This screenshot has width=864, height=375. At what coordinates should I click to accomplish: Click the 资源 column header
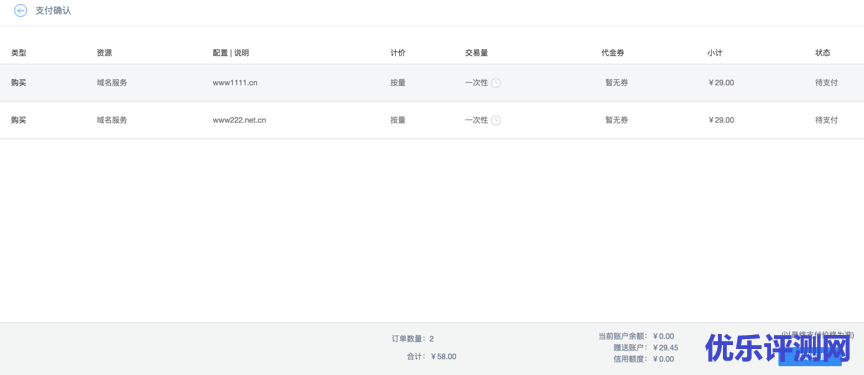(105, 53)
